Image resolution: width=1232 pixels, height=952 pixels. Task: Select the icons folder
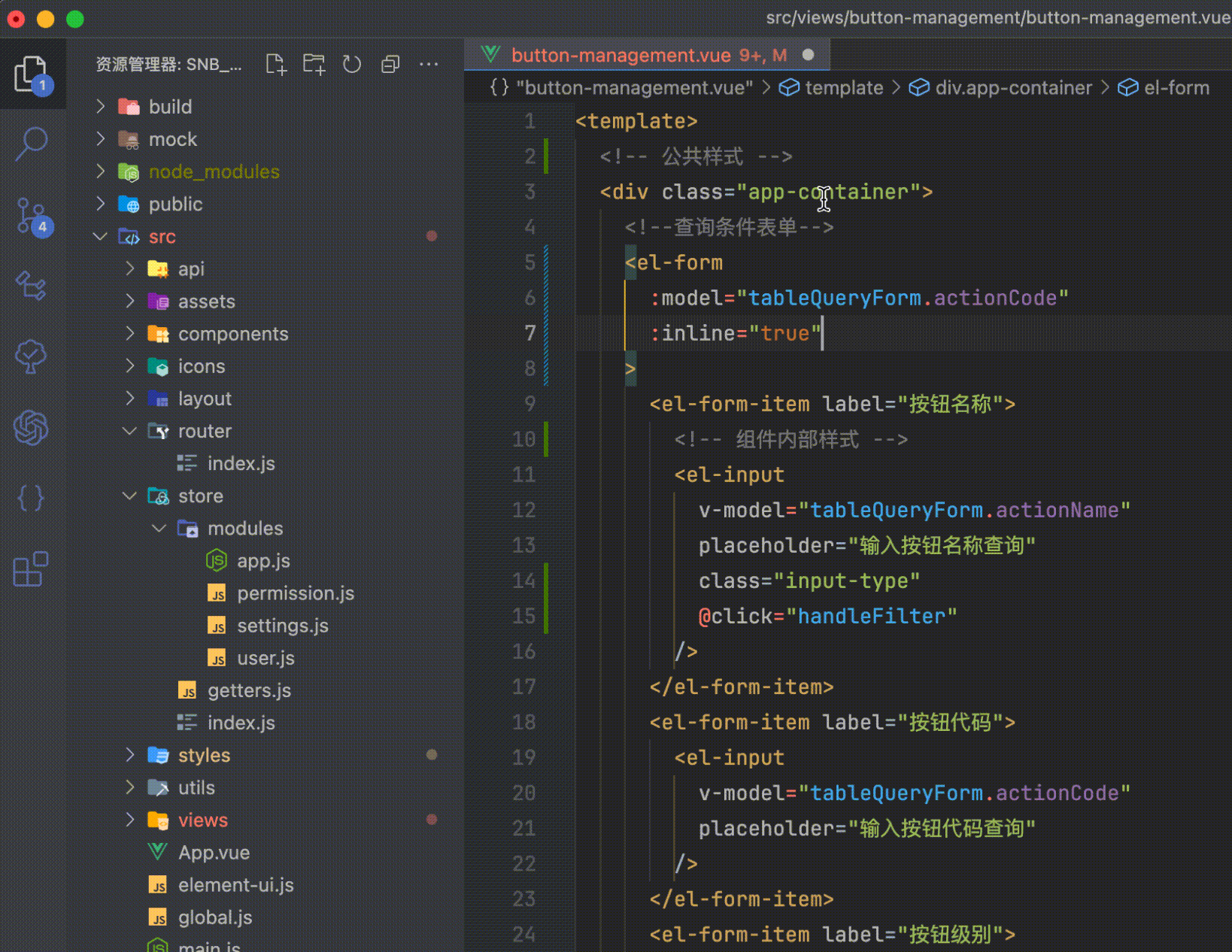pos(202,366)
